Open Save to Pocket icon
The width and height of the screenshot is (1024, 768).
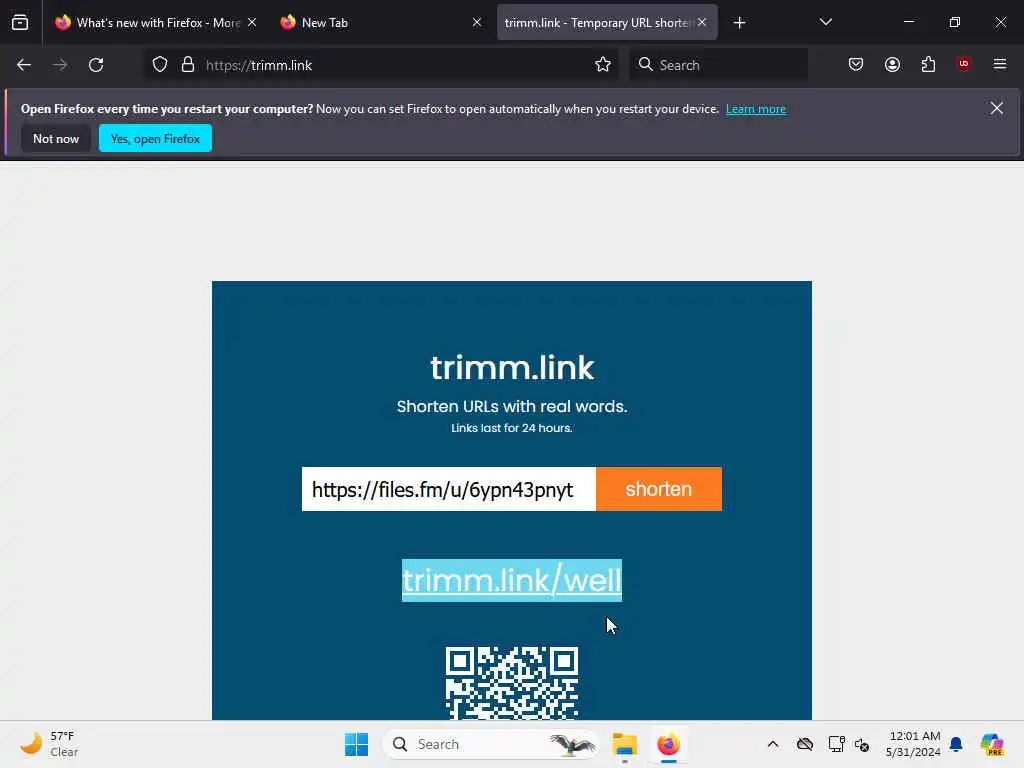click(x=856, y=65)
